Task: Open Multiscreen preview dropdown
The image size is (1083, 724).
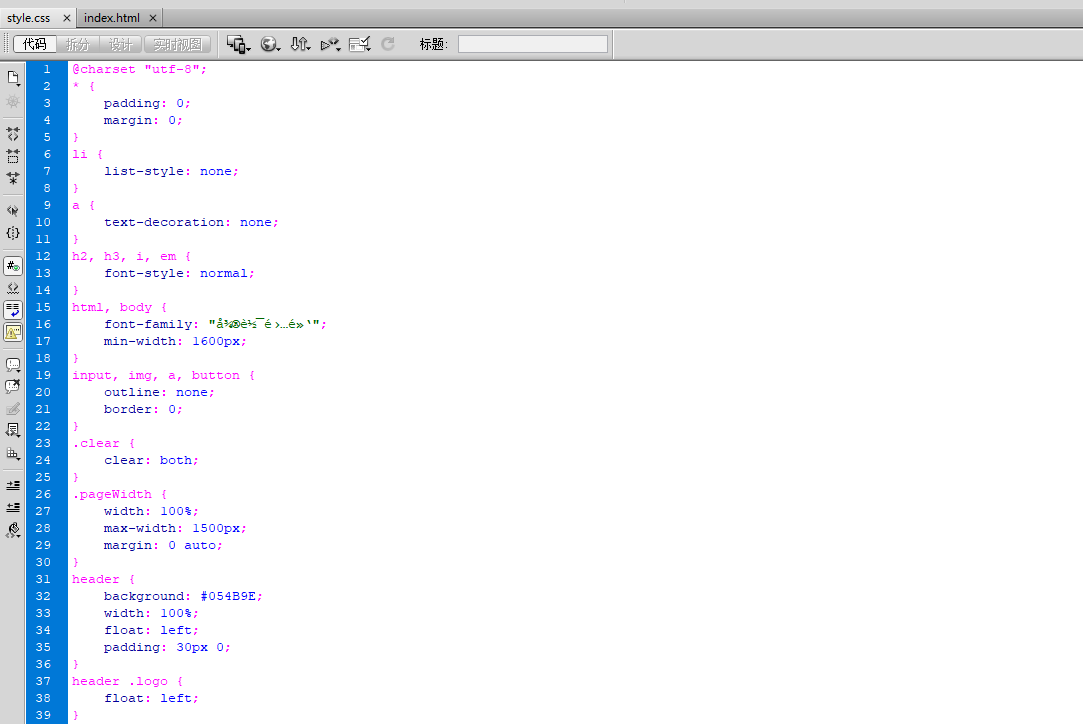Action: (x=239, y=44)
